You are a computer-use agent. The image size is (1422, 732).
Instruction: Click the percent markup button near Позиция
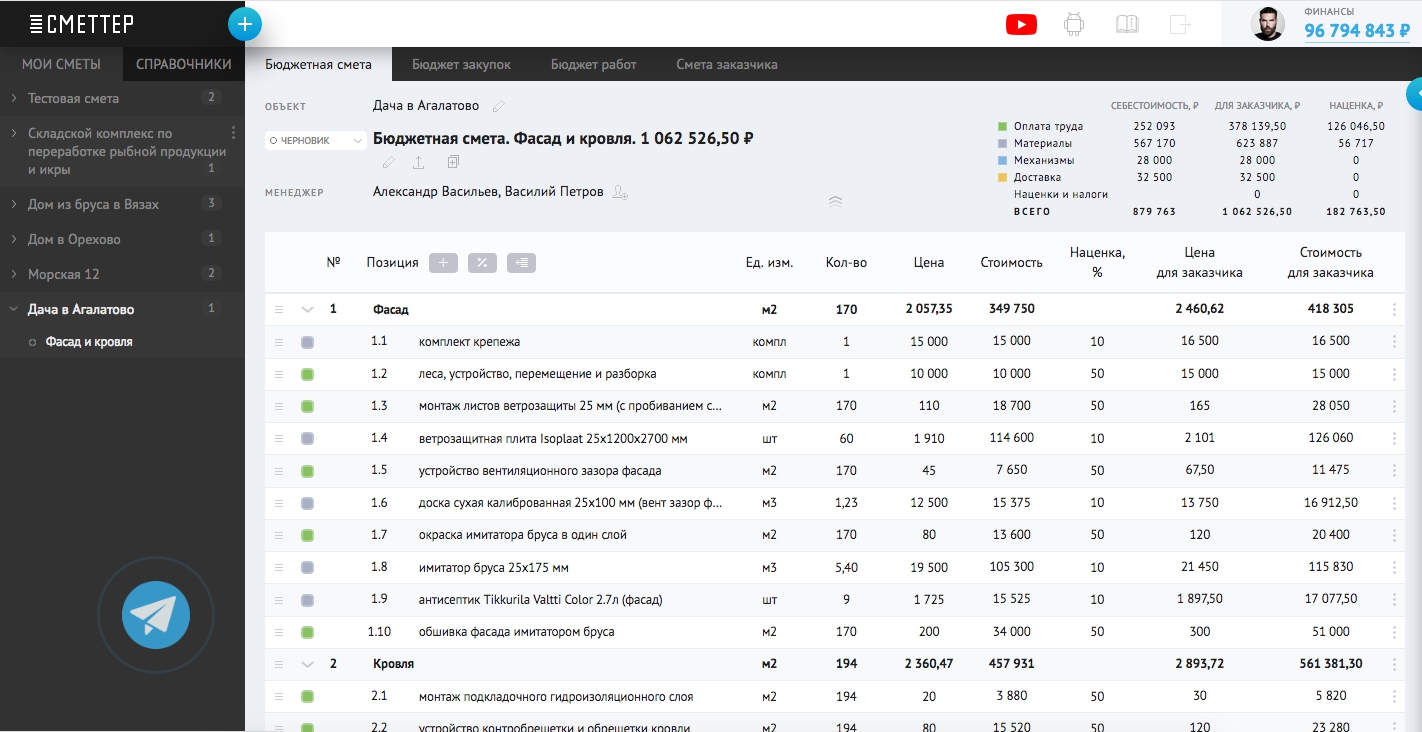point(482,263)
